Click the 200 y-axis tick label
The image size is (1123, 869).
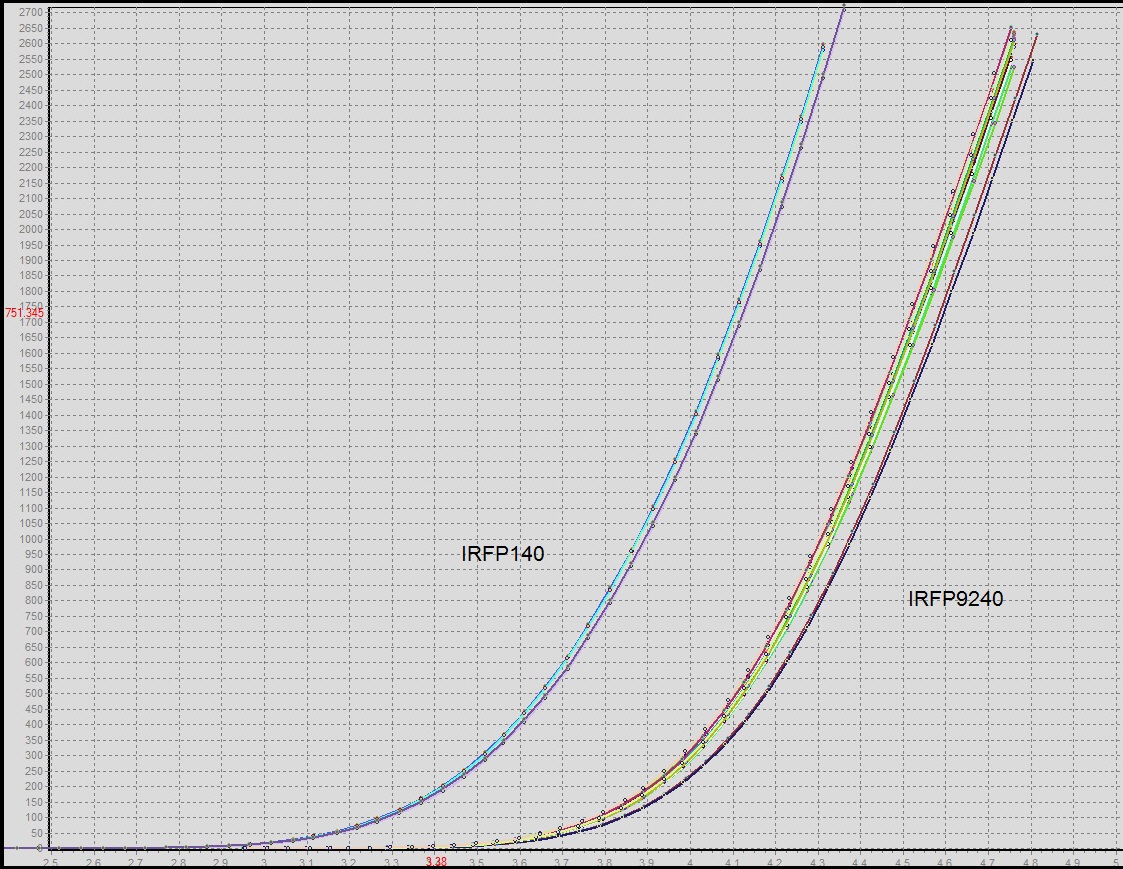click(33, 787)
